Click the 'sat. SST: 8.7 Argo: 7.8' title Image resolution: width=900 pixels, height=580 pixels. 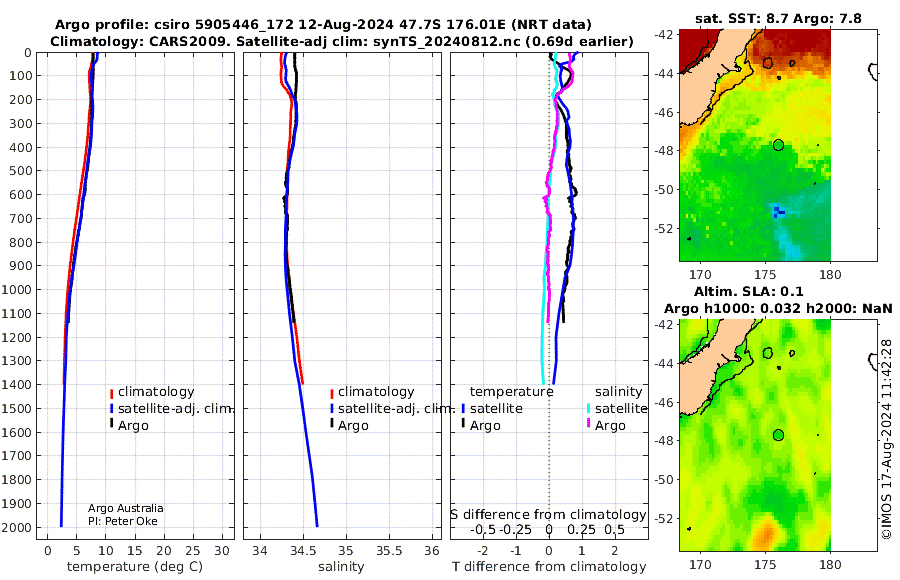coord(778,18)
